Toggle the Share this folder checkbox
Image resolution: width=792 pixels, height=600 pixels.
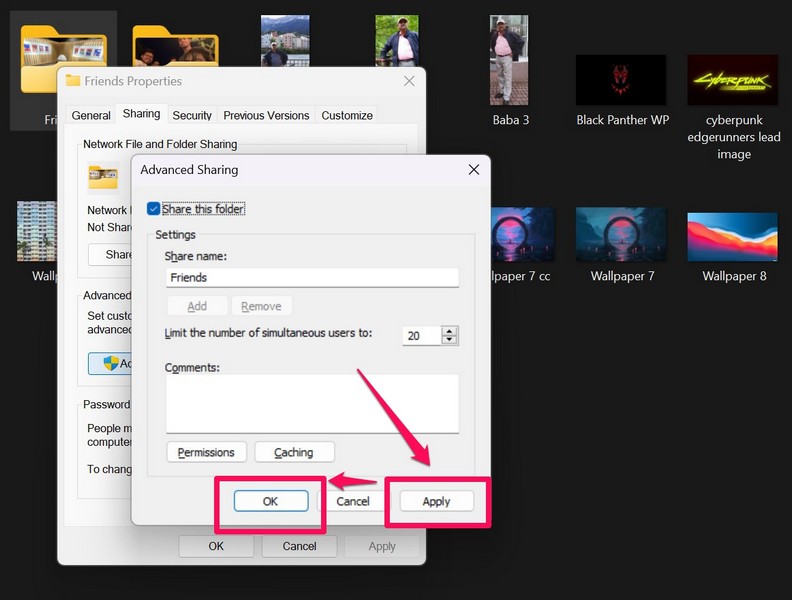click(154, 209)
